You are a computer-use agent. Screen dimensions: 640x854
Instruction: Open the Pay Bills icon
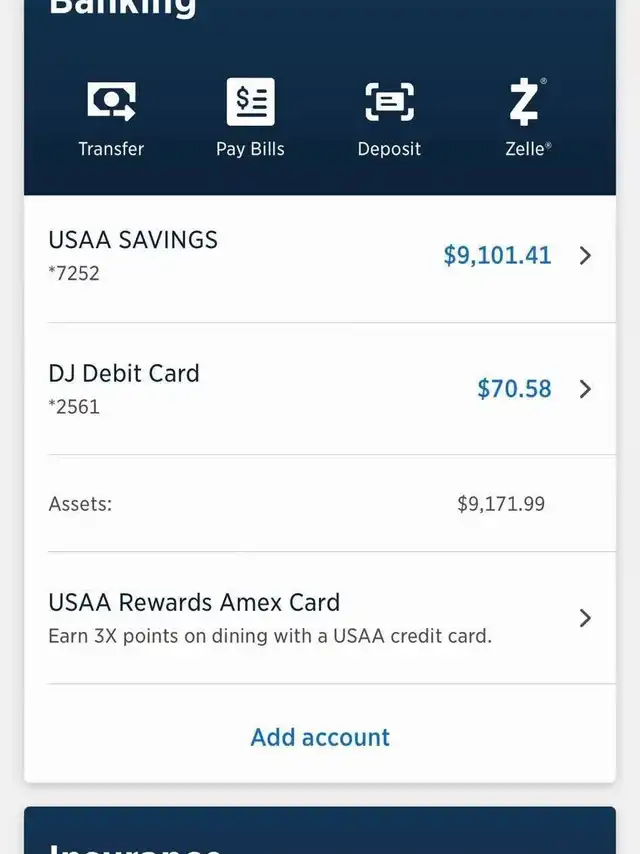[x=251, y=101]
